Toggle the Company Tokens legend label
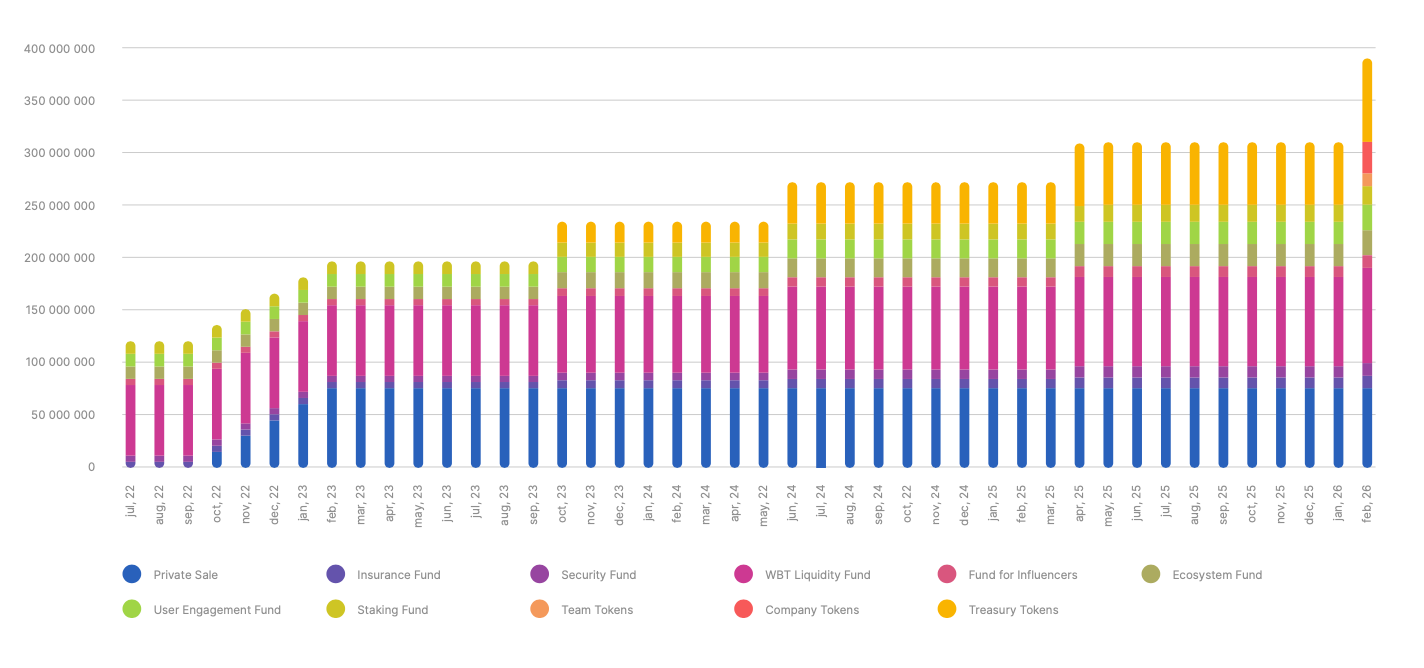This screenshot has width=1424, height=668. (812, 610)
